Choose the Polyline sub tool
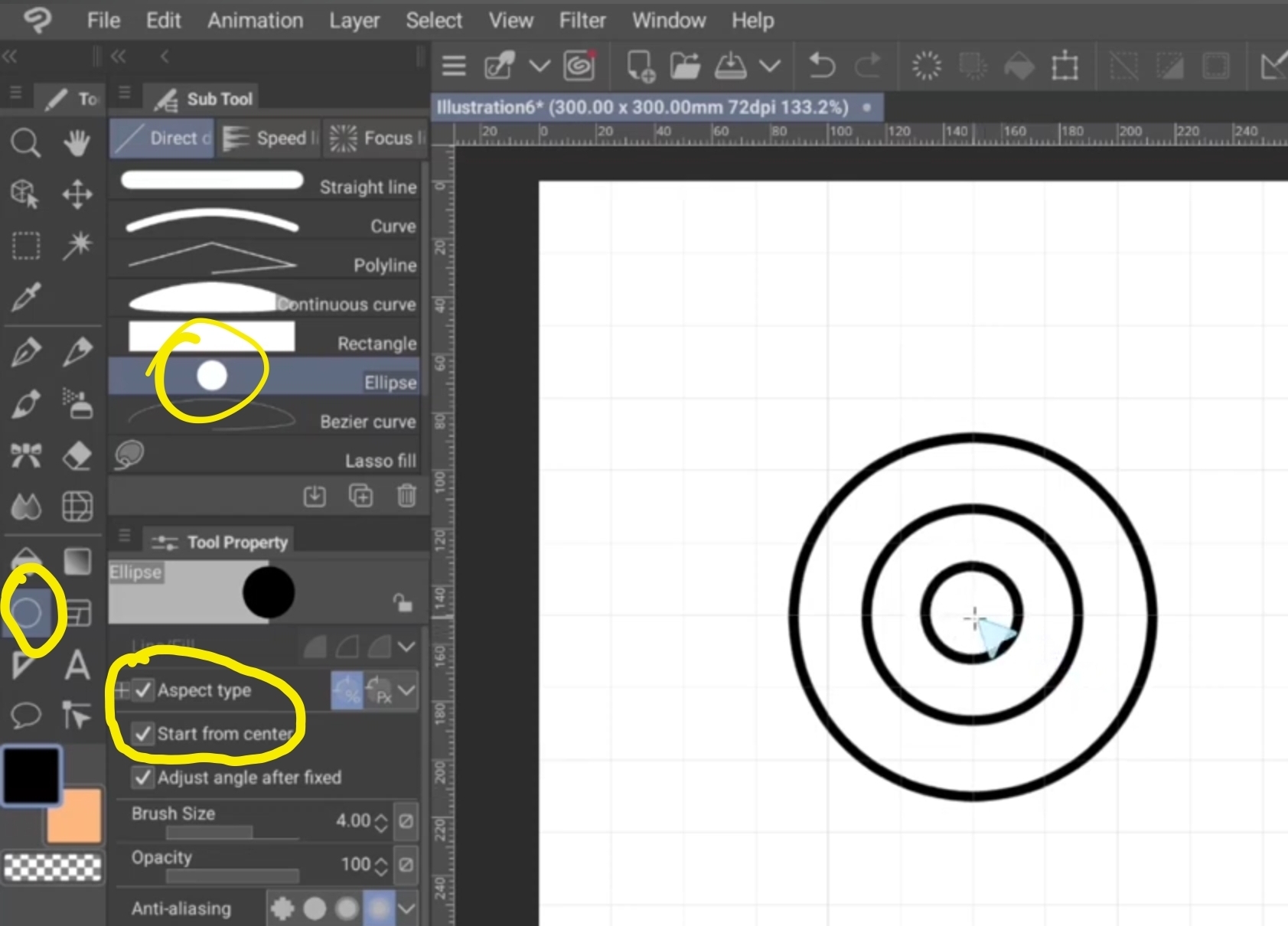The height and width of the screenshot is (926, 1288). click(x=266, y=260)
